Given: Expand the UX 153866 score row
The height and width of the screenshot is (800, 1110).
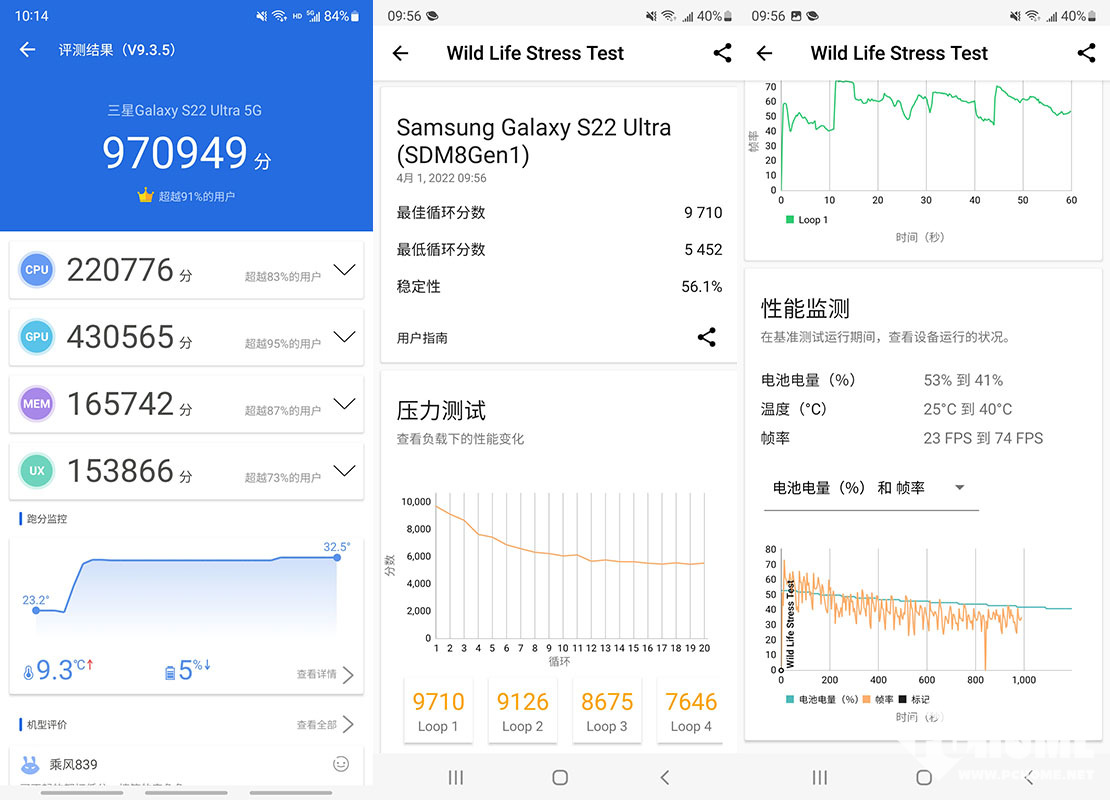Looking at the screenshot, I should click(344, 471).
